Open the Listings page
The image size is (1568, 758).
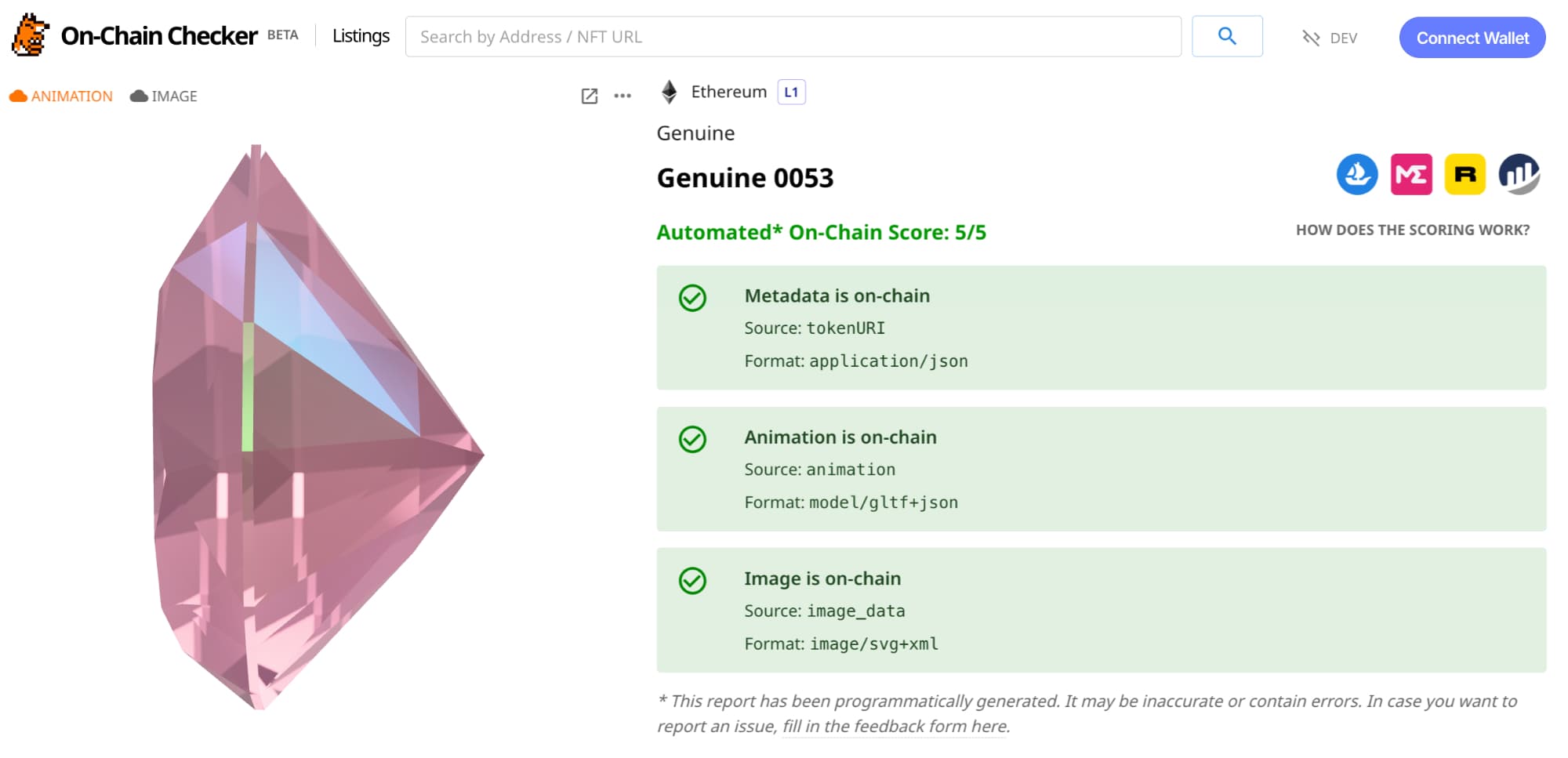[361, 36]
